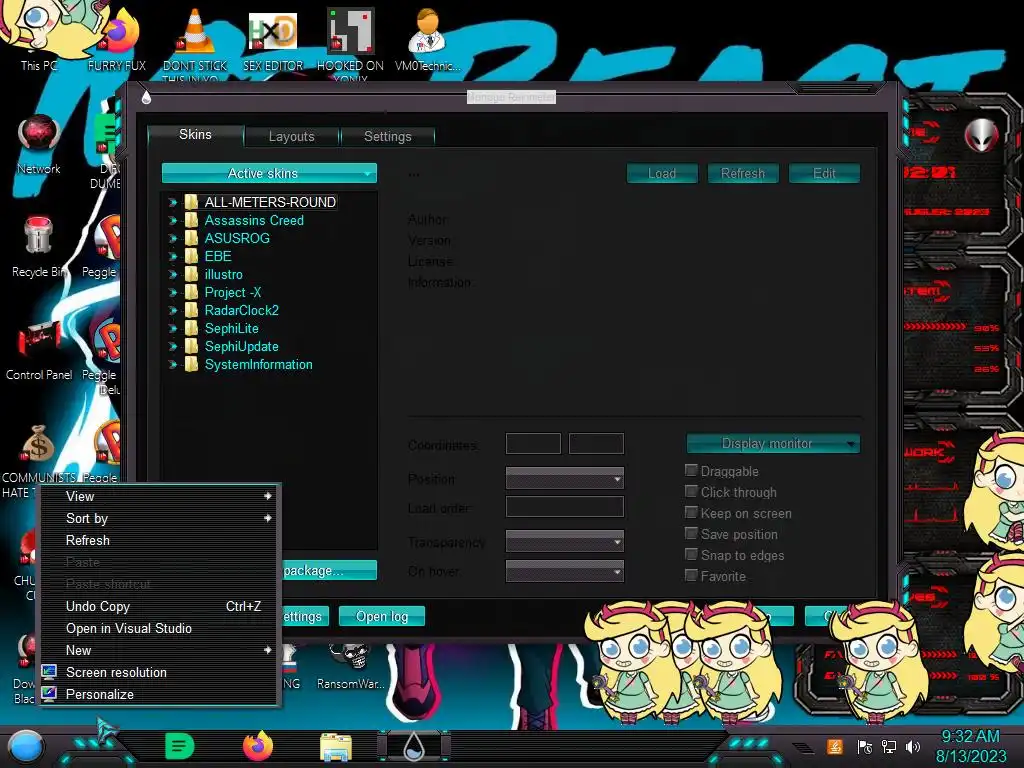Open the Position dropdown

coord(565,478)
